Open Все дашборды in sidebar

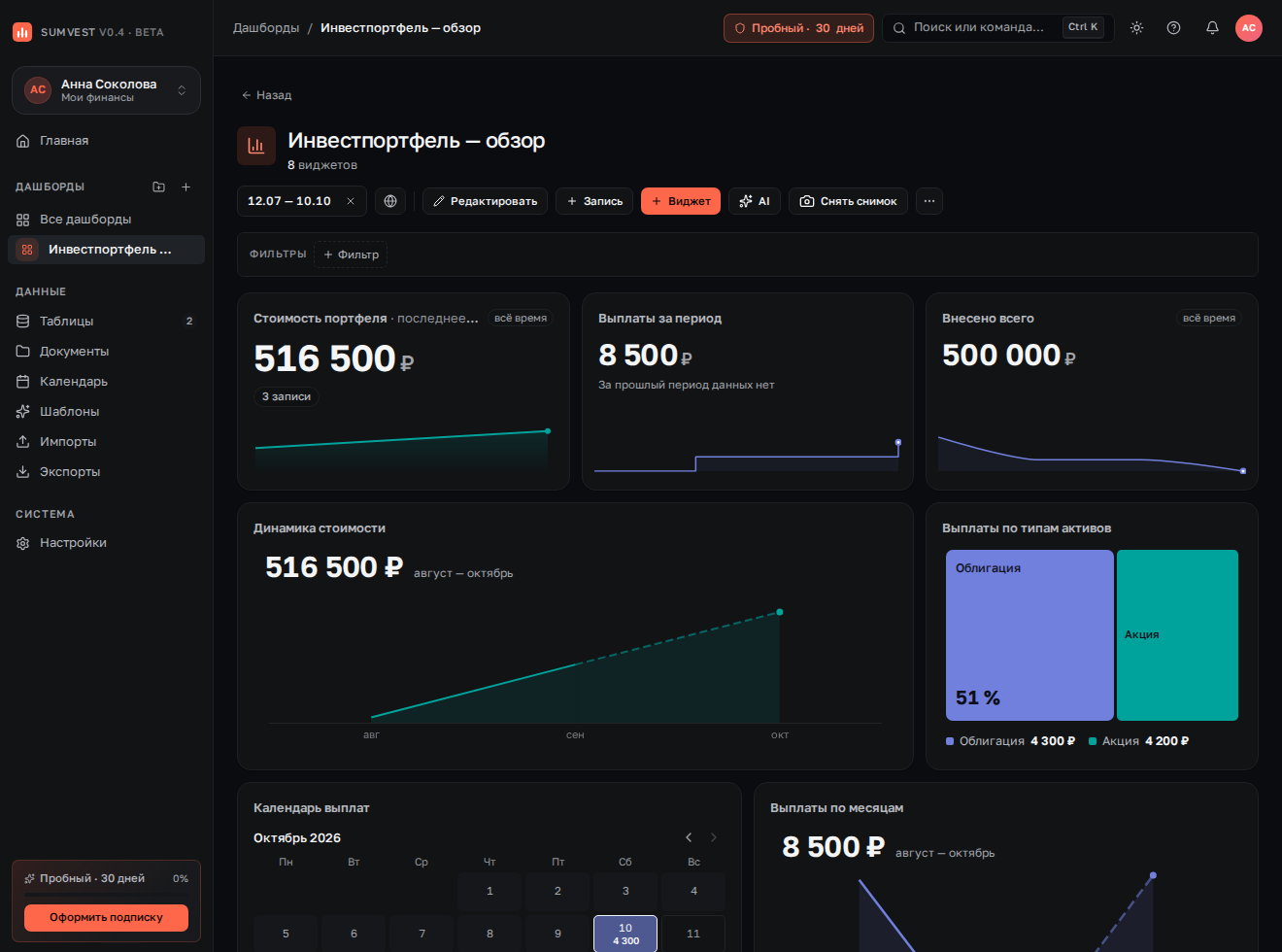[107, 220]
